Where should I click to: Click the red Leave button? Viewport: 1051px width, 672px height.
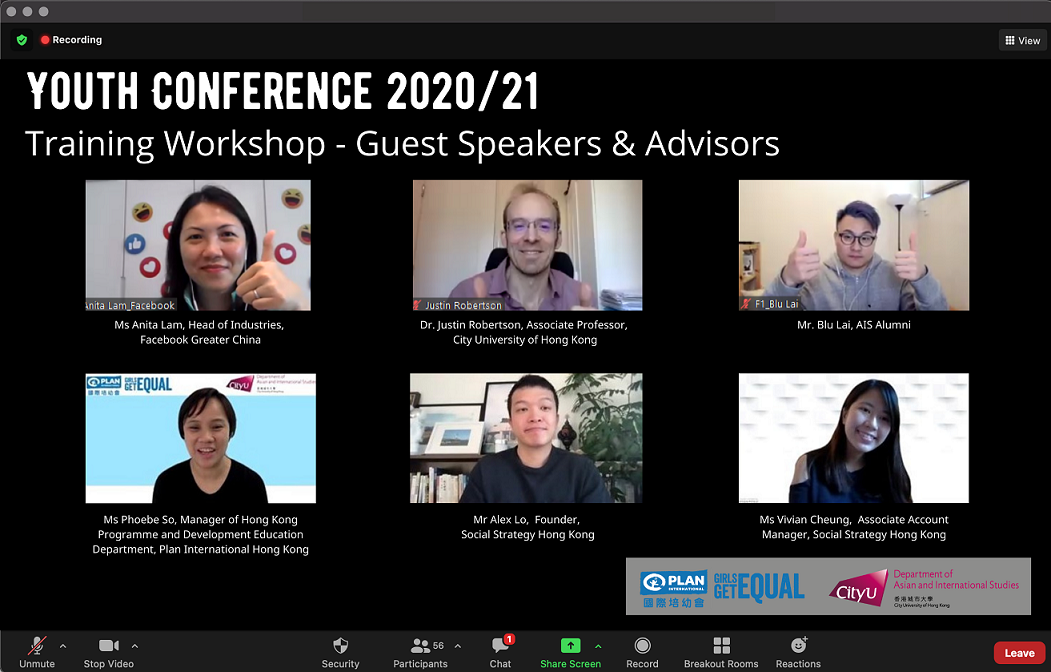[x=1019, y=653]
